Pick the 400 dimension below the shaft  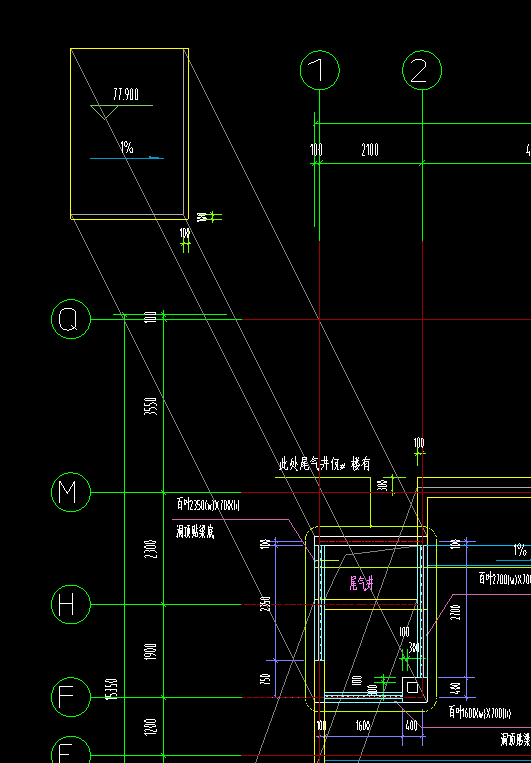(412, 726)
